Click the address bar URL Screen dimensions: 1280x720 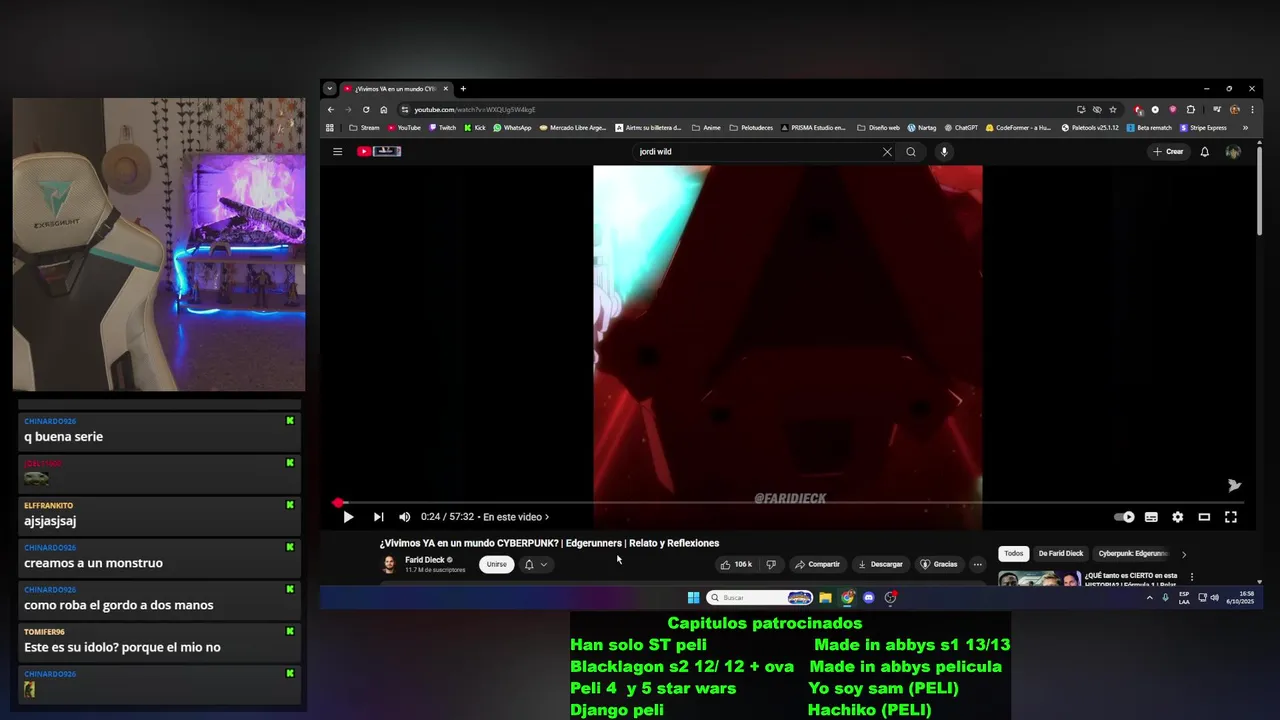pyautogui.click(x=474, y=110)
